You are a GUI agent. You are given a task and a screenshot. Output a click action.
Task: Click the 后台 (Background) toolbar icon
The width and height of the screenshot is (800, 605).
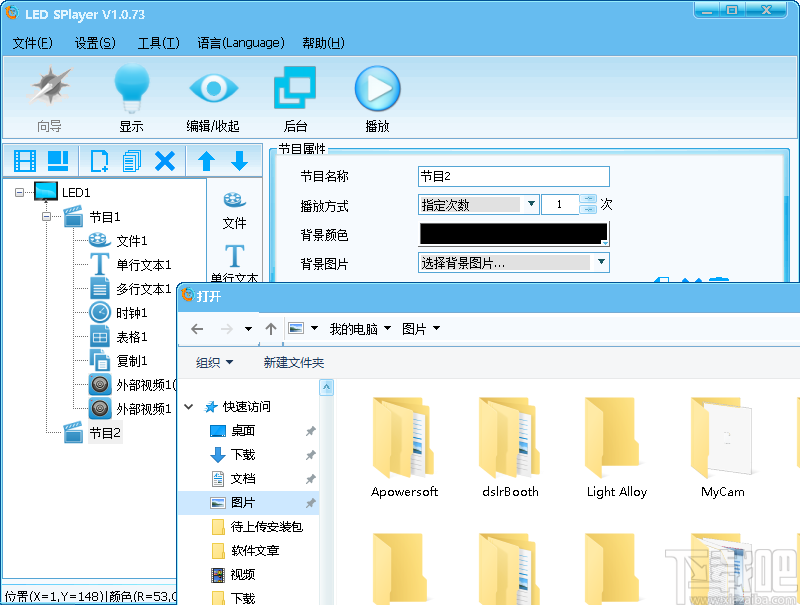pyautogui.click(x=295, y=90)
